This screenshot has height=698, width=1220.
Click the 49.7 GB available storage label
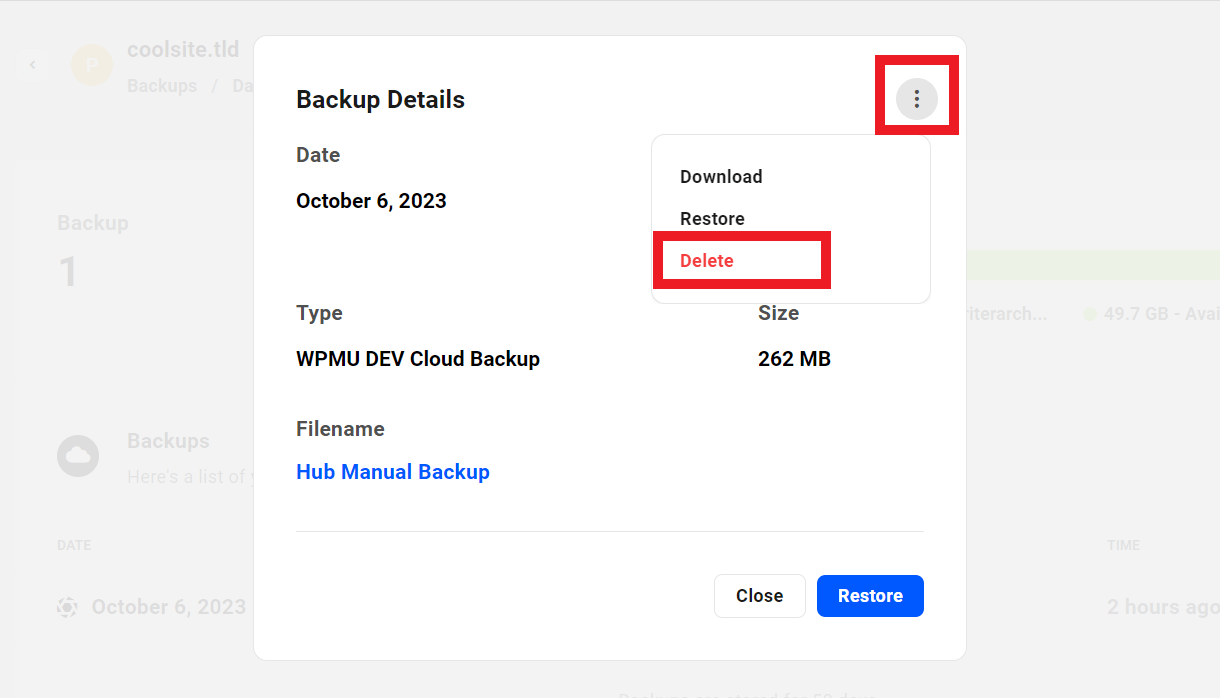(1160, 314)
